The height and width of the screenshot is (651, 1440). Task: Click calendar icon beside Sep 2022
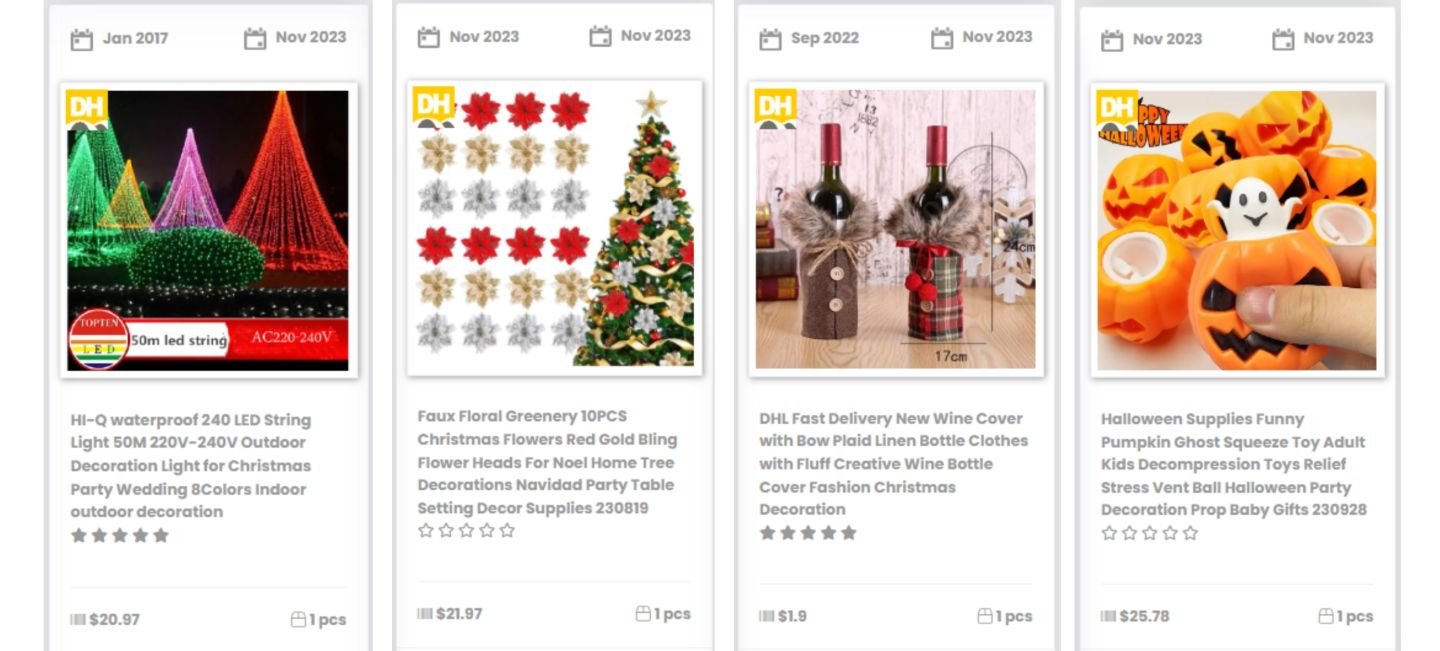[770, 39]
